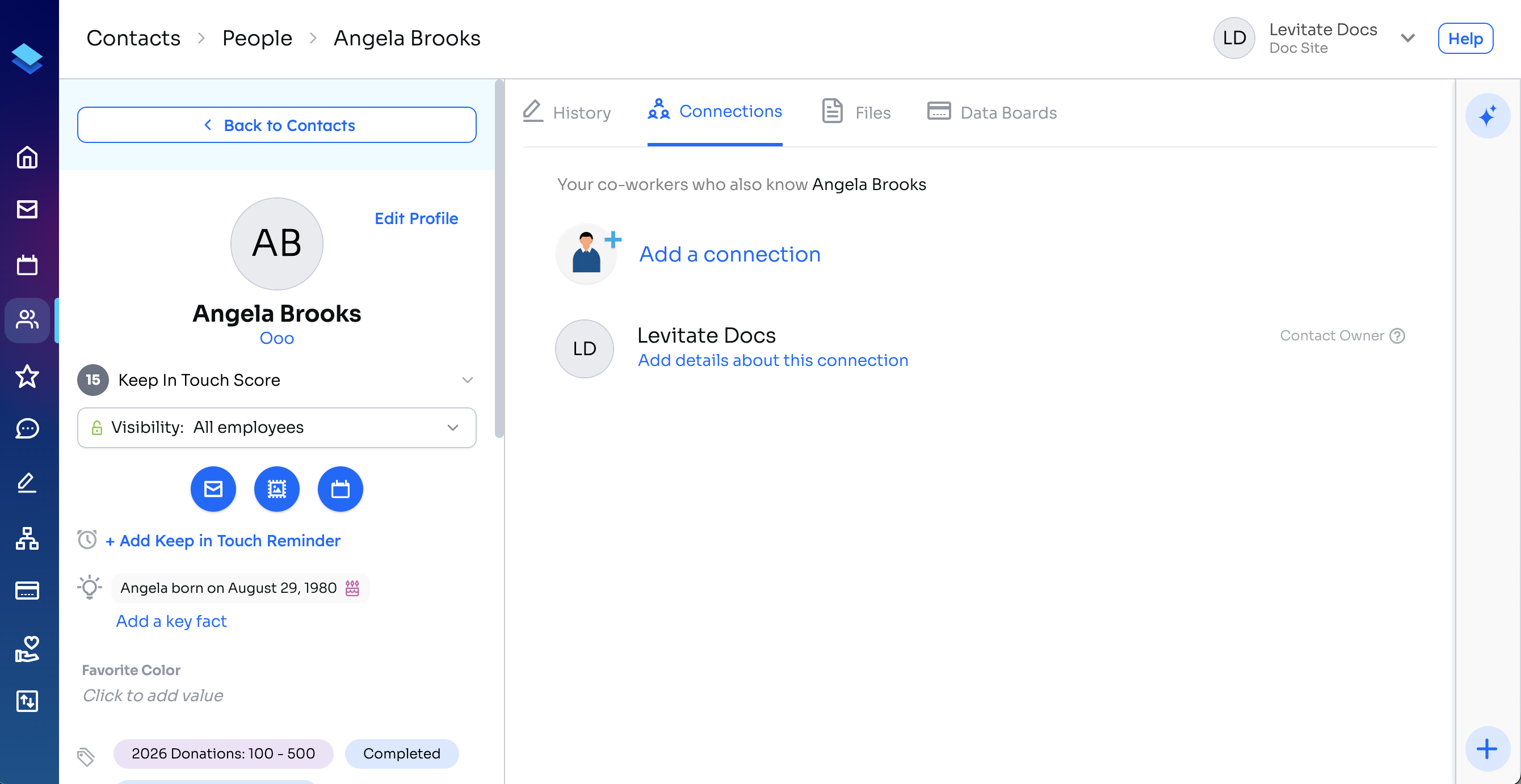Open the Home sidebar icon
The height and width of the screenshot is (784, 1521).
click(x=27, y=157)
